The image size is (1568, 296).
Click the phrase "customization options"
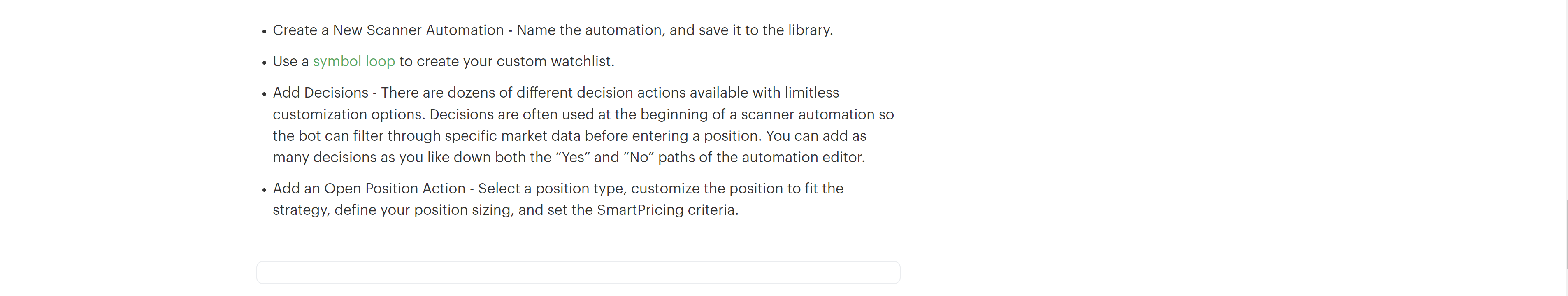(349, 114)
